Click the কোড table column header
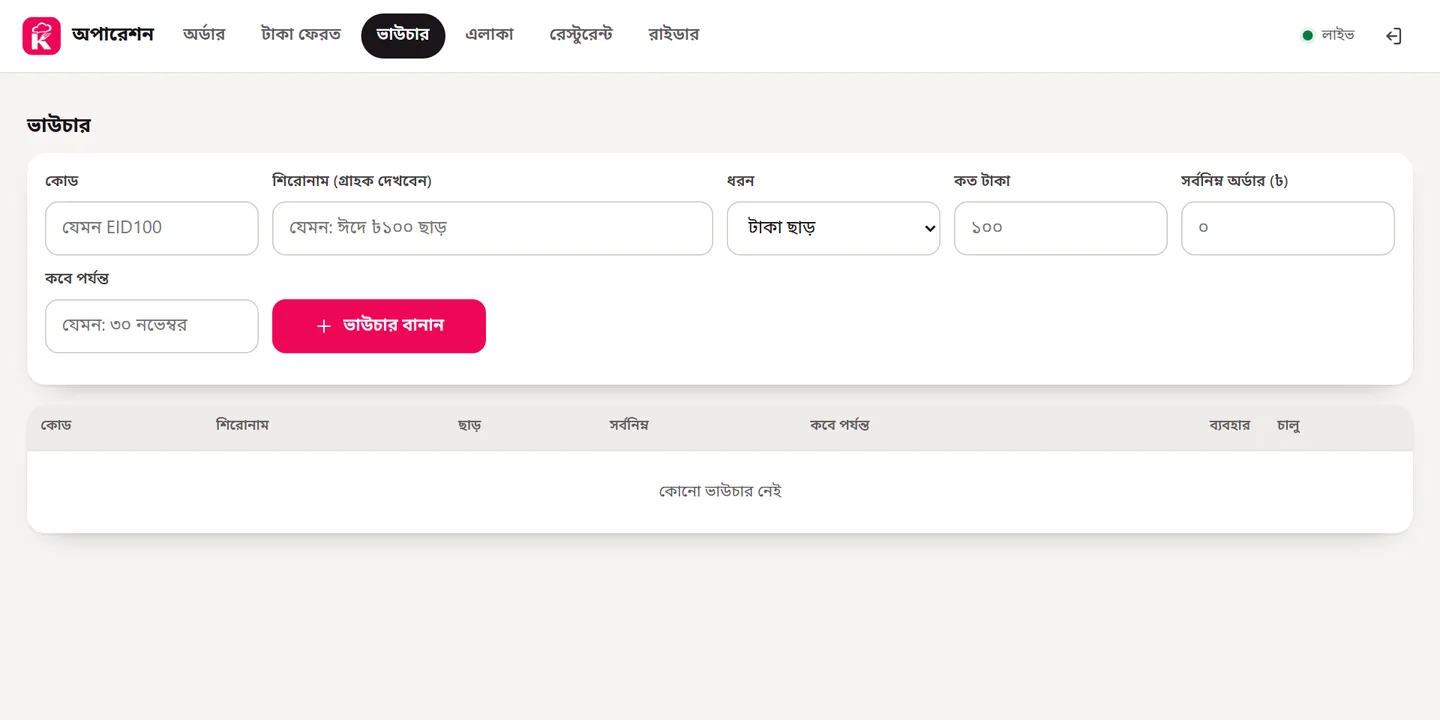 56,425
